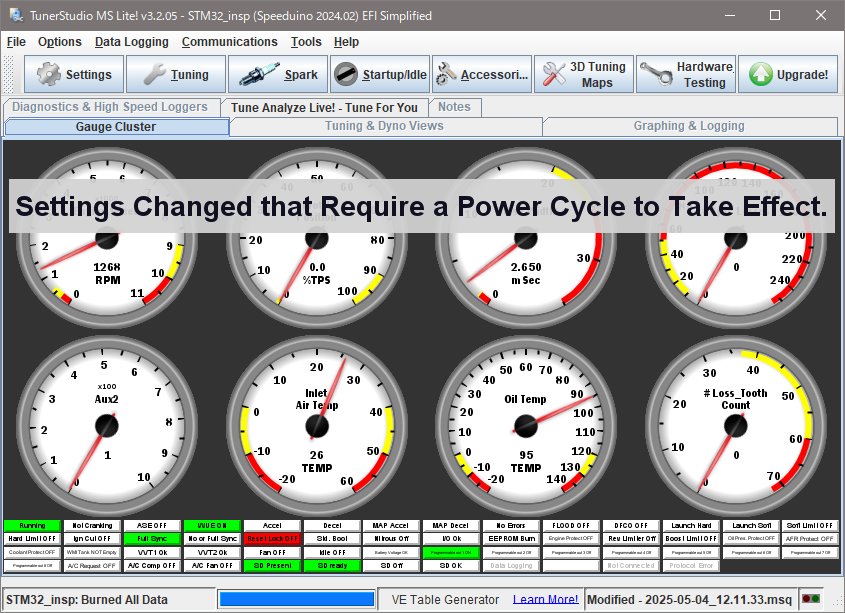Click the Idle OFF indicator
Viewport: 845px width, 613px height.
click(x=332, y=552)
